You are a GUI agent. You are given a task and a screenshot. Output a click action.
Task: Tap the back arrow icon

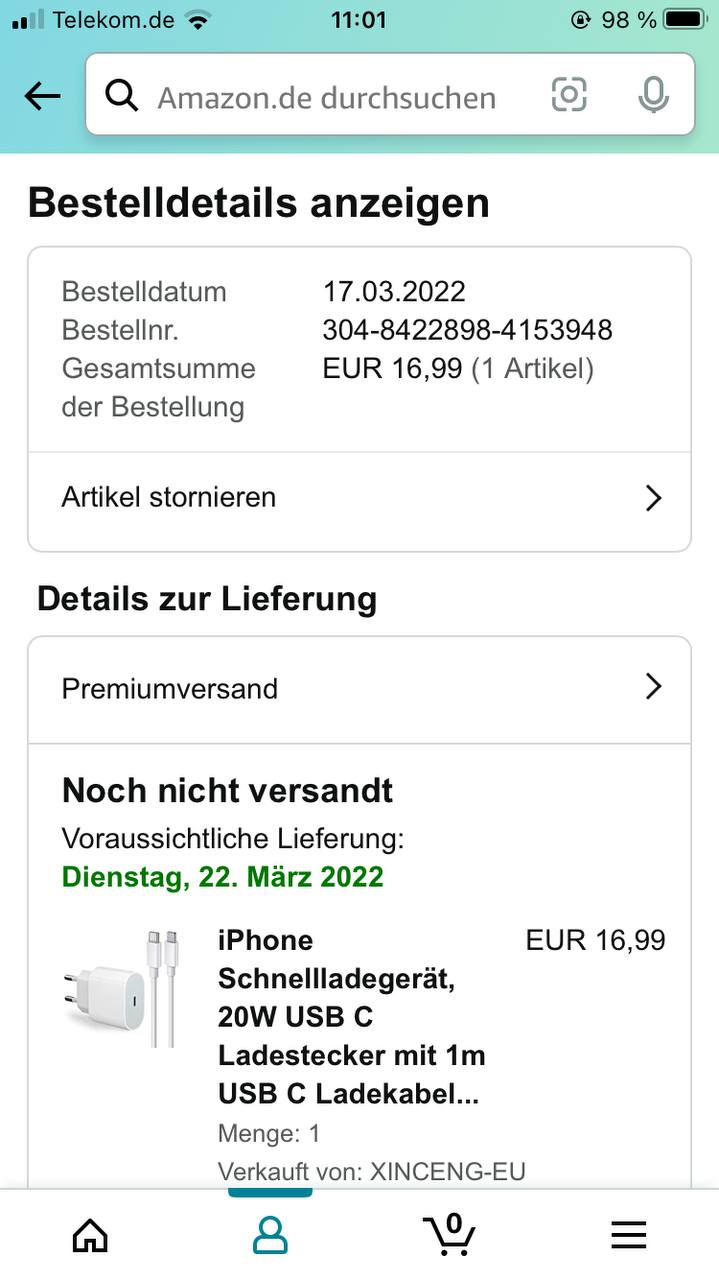(42, 96)
